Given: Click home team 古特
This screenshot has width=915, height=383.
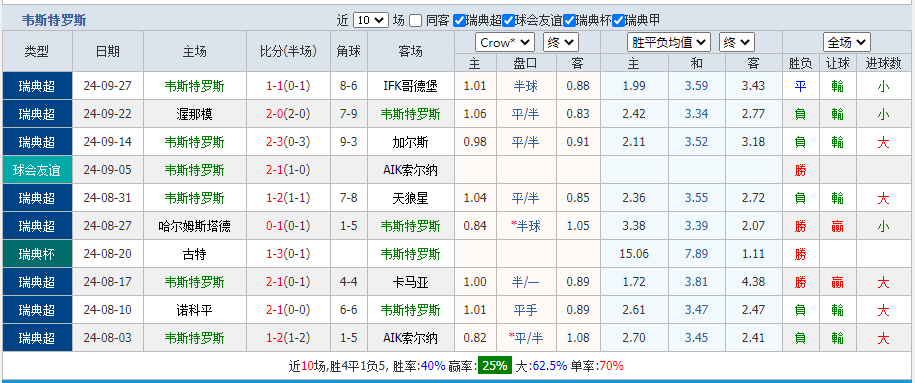Looking at the screenshot, I should pyautogui.click(x=194, y=254).
